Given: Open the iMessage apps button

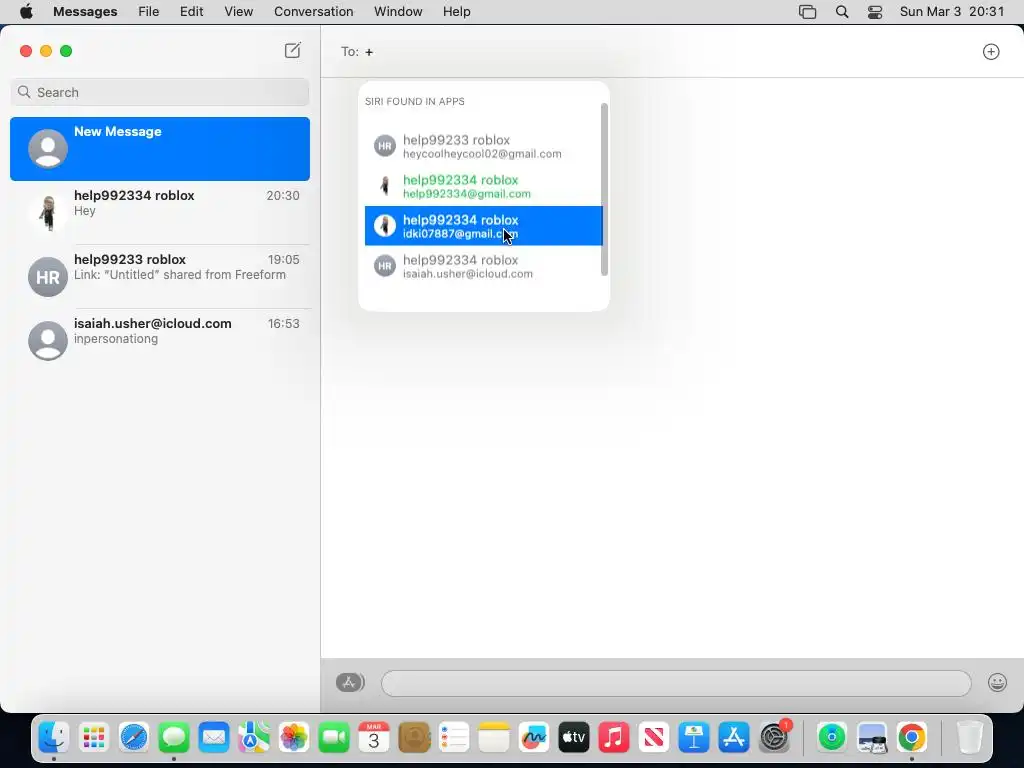Looking at the screenshot, I should [350, 682].
